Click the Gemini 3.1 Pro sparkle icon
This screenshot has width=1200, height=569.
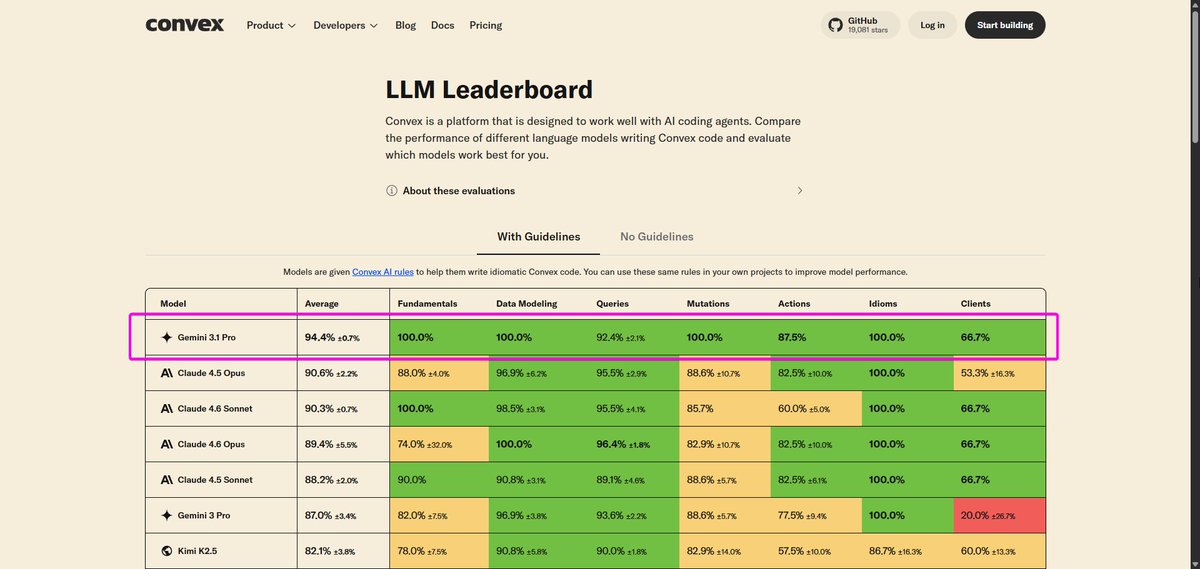(167, 338)
